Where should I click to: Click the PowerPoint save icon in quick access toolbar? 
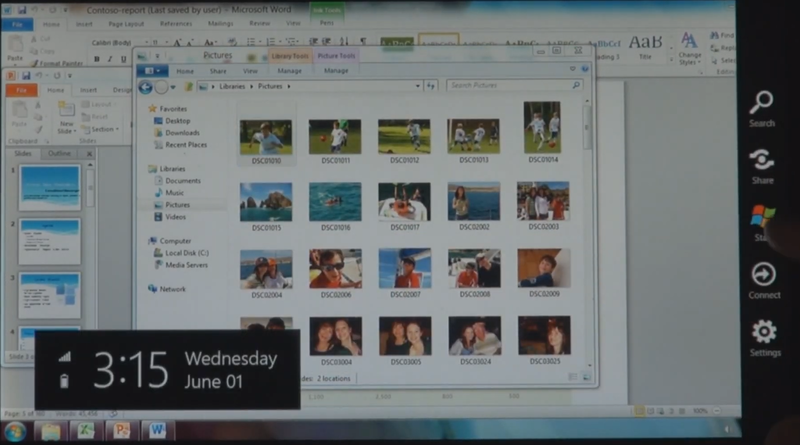click(x=26, y=76)
